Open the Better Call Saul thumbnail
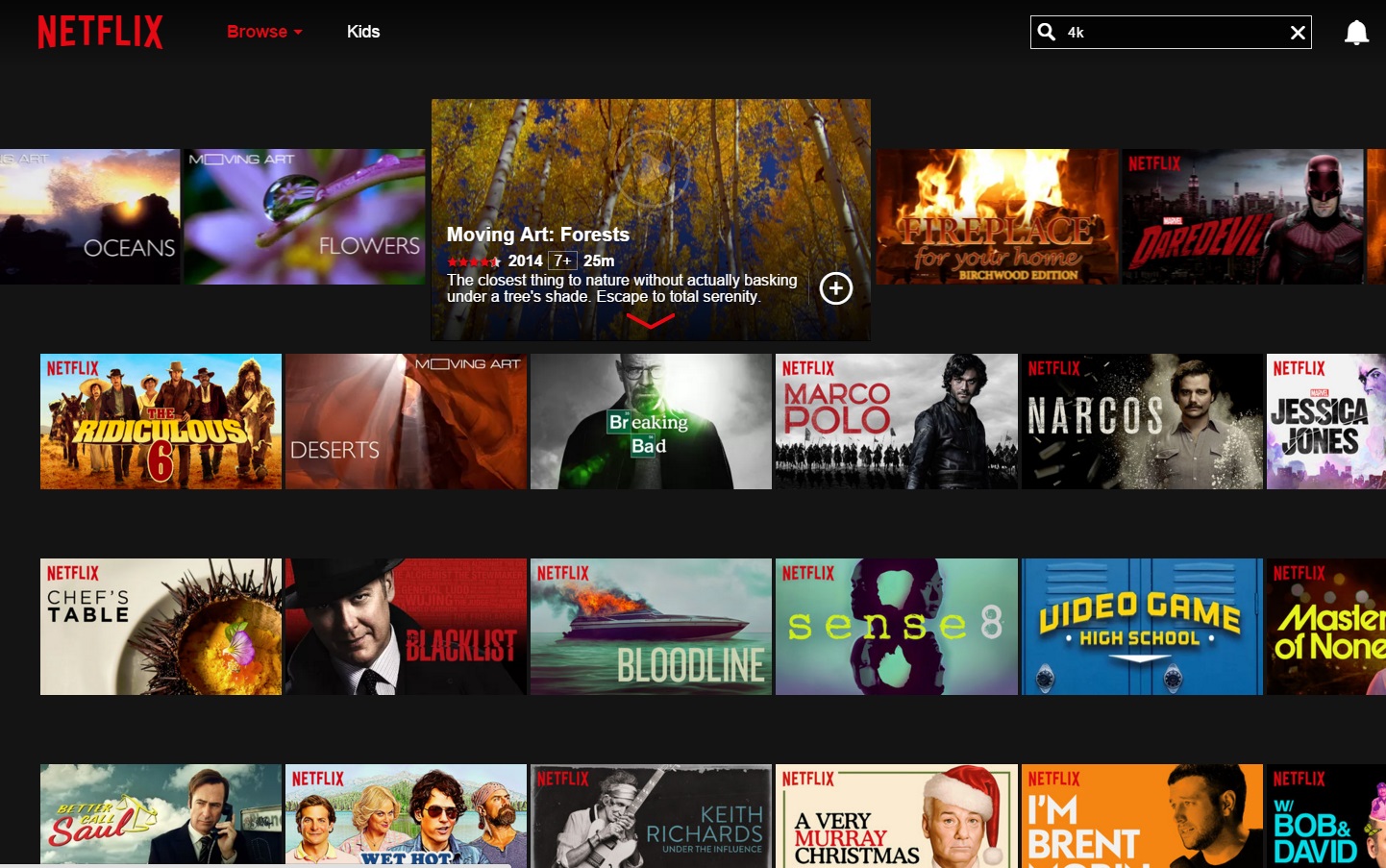Screen dimensions: 1386x868 (x=161, y=816)
